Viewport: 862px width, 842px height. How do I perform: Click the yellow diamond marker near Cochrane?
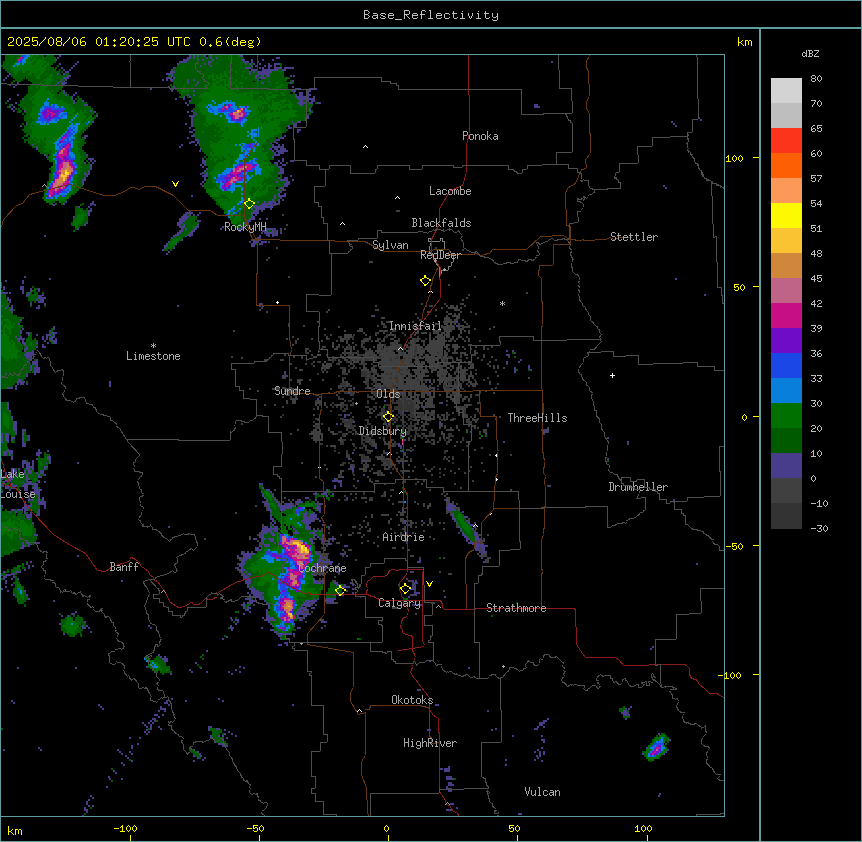[340, 590]
